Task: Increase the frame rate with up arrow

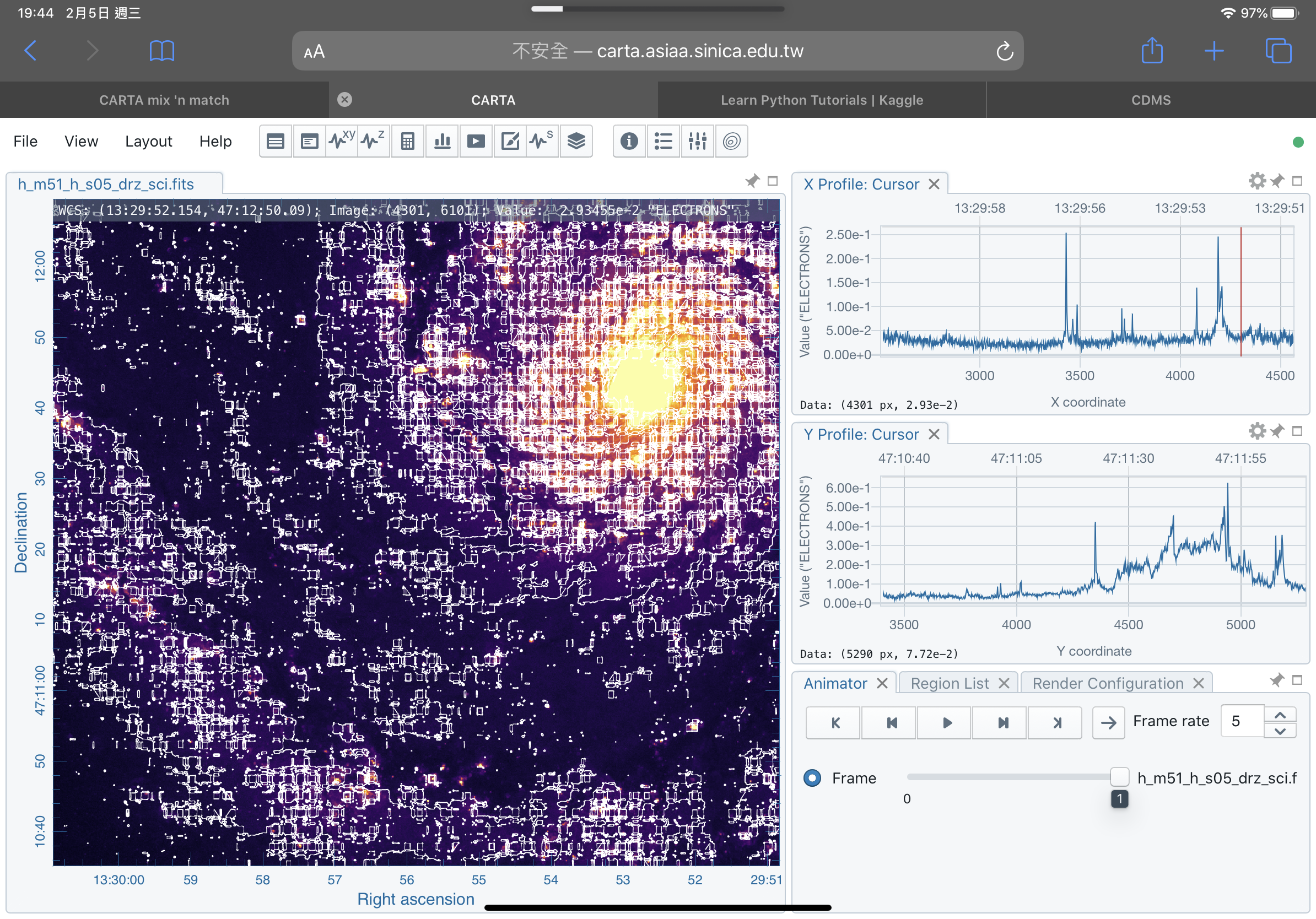Action: 1280,715
